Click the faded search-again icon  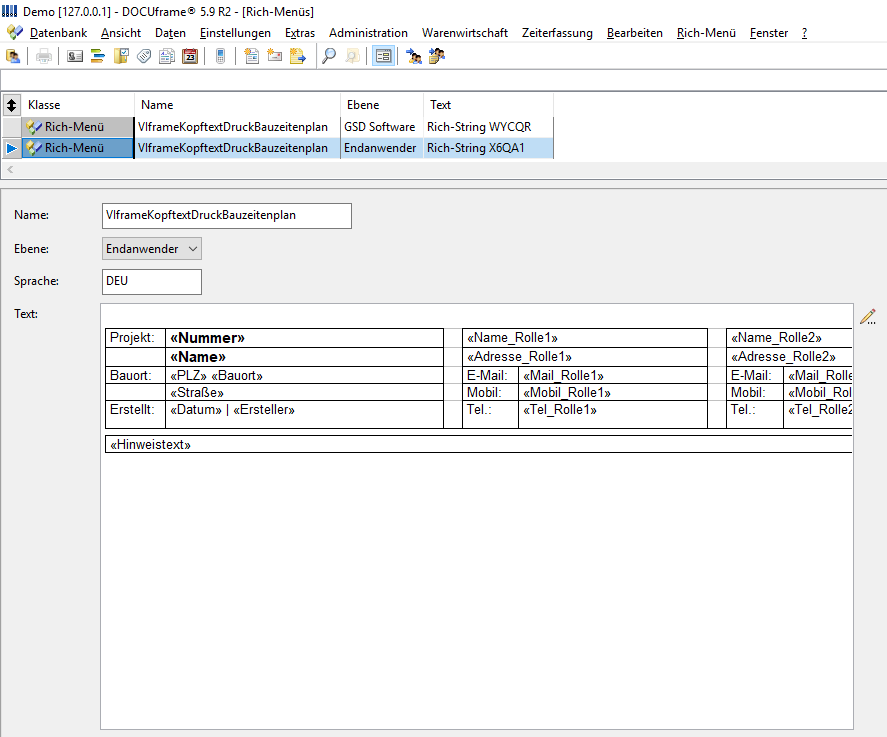[352, 56]
